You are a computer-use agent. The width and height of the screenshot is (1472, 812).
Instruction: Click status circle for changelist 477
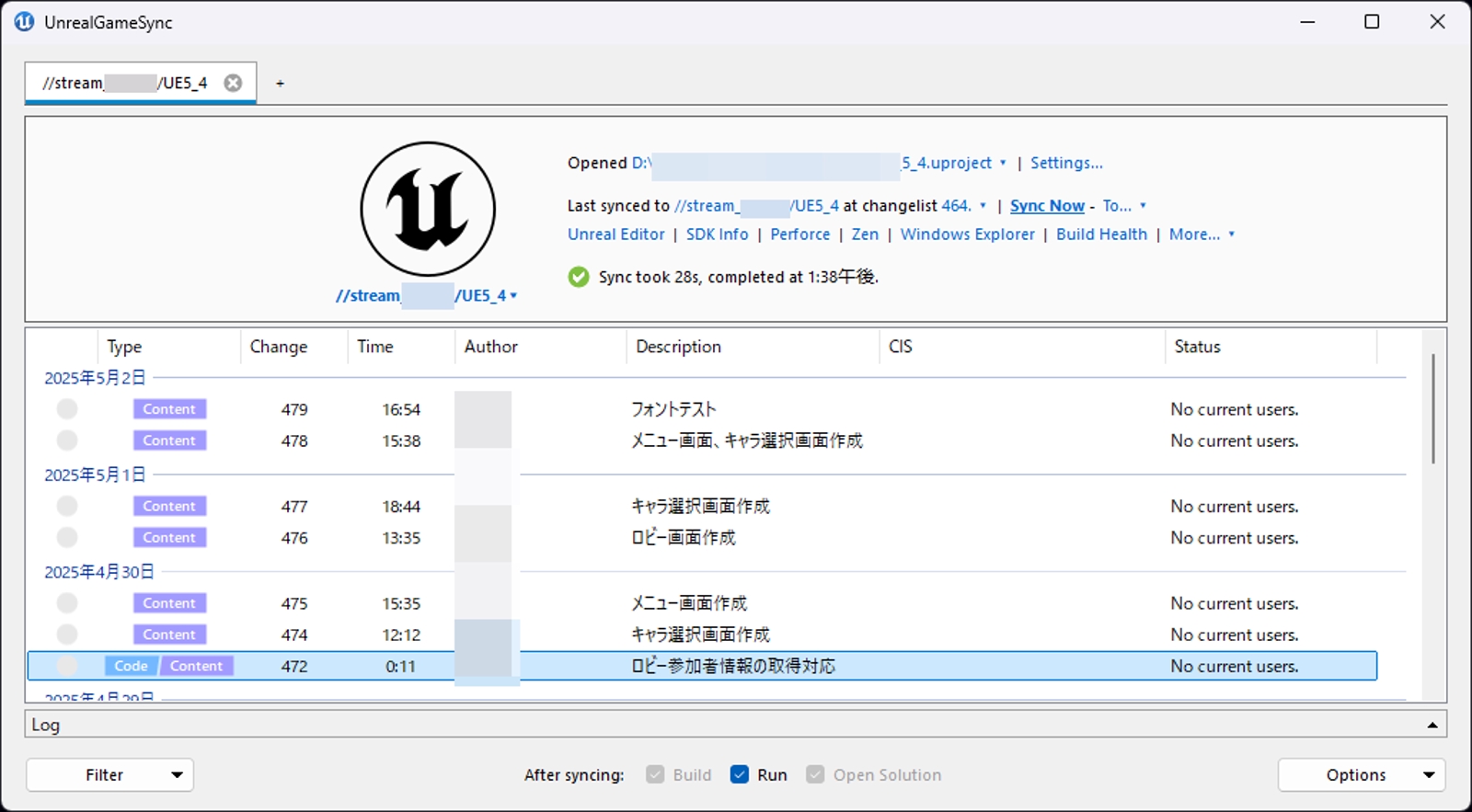point(67,506)
